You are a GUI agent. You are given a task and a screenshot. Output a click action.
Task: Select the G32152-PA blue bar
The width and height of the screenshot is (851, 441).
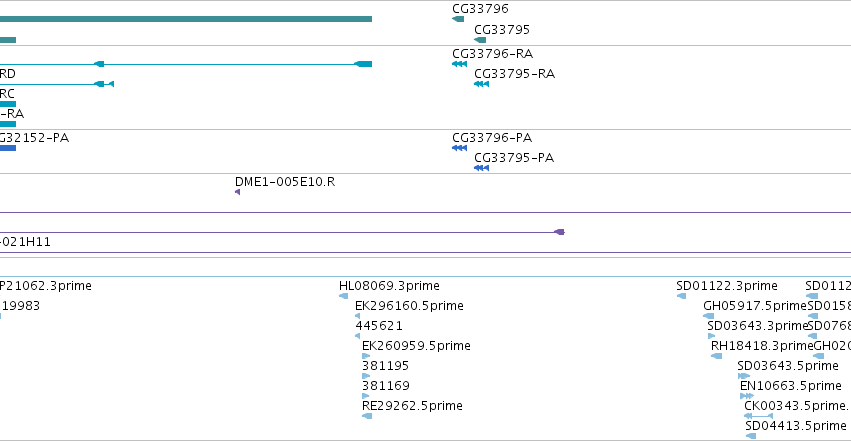click(x=8, y=148)
